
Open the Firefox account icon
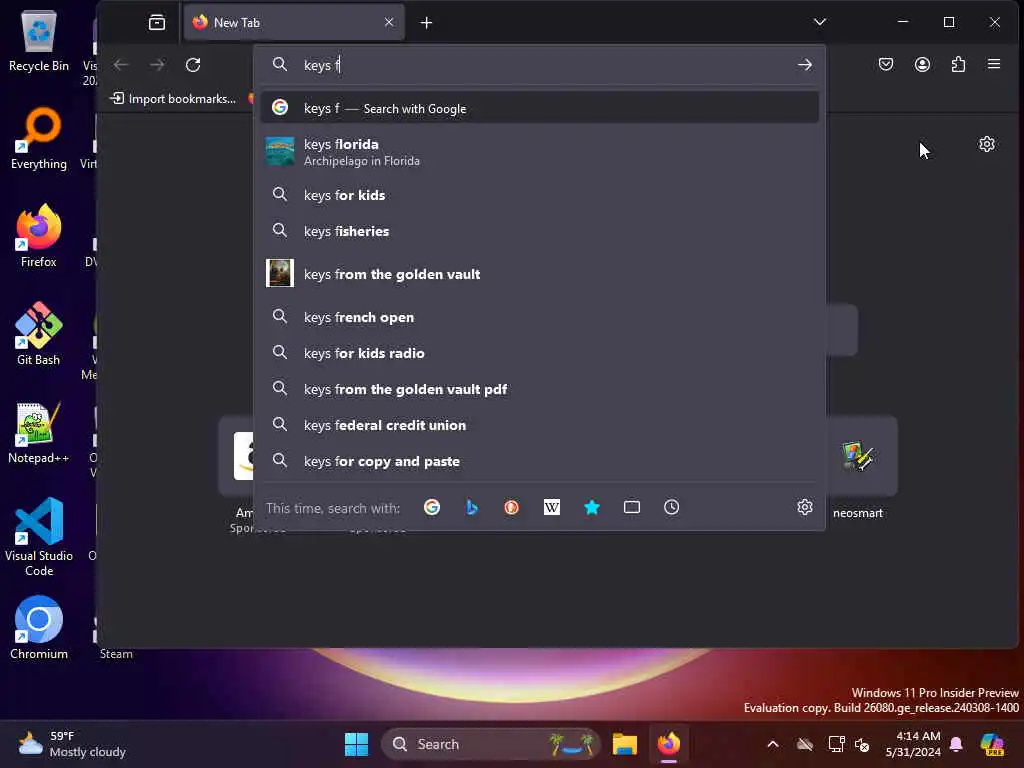click(x=922, y=64)
